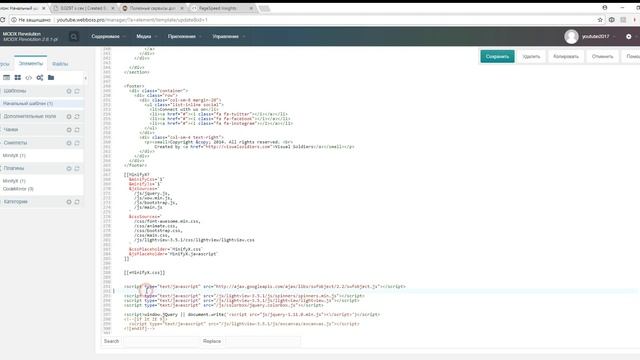This screenshot has width=640, height=360.
Task: Click inside the editor Search field
Action: [162, 341]
